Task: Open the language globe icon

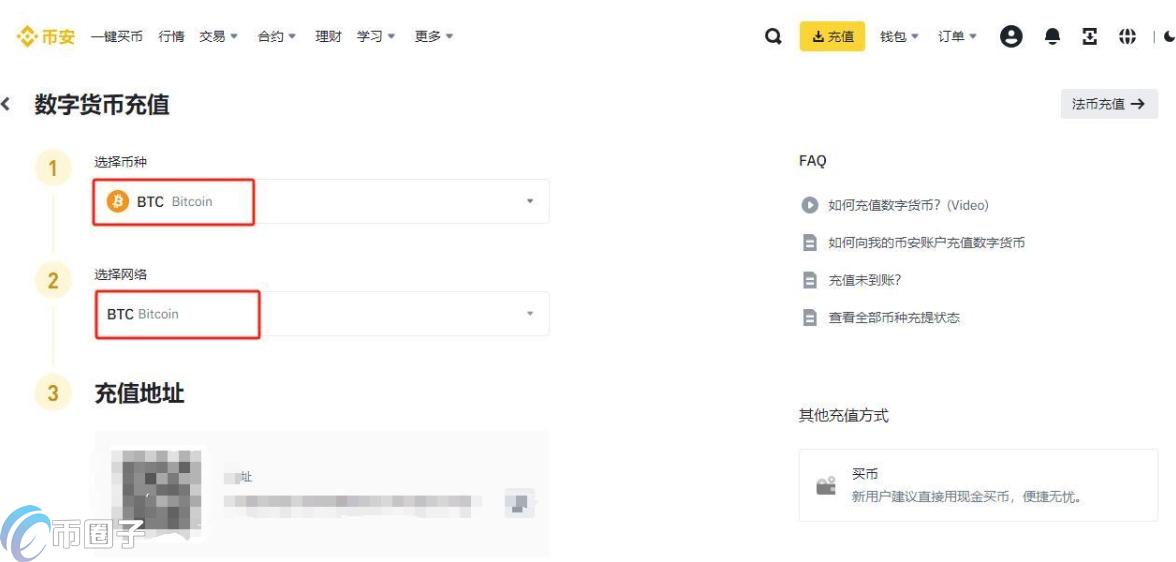Action: click(x=1127, y=36)
